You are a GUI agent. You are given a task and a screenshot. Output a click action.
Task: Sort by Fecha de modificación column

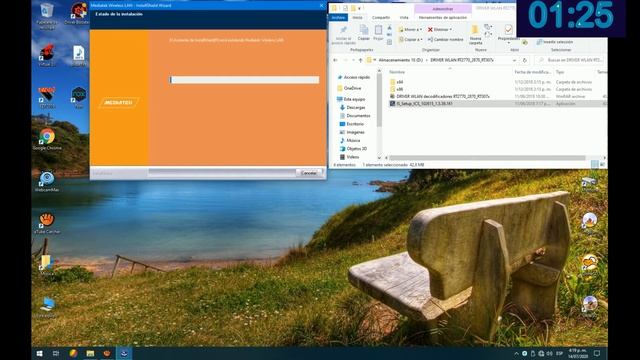click(x=533, y=72)
